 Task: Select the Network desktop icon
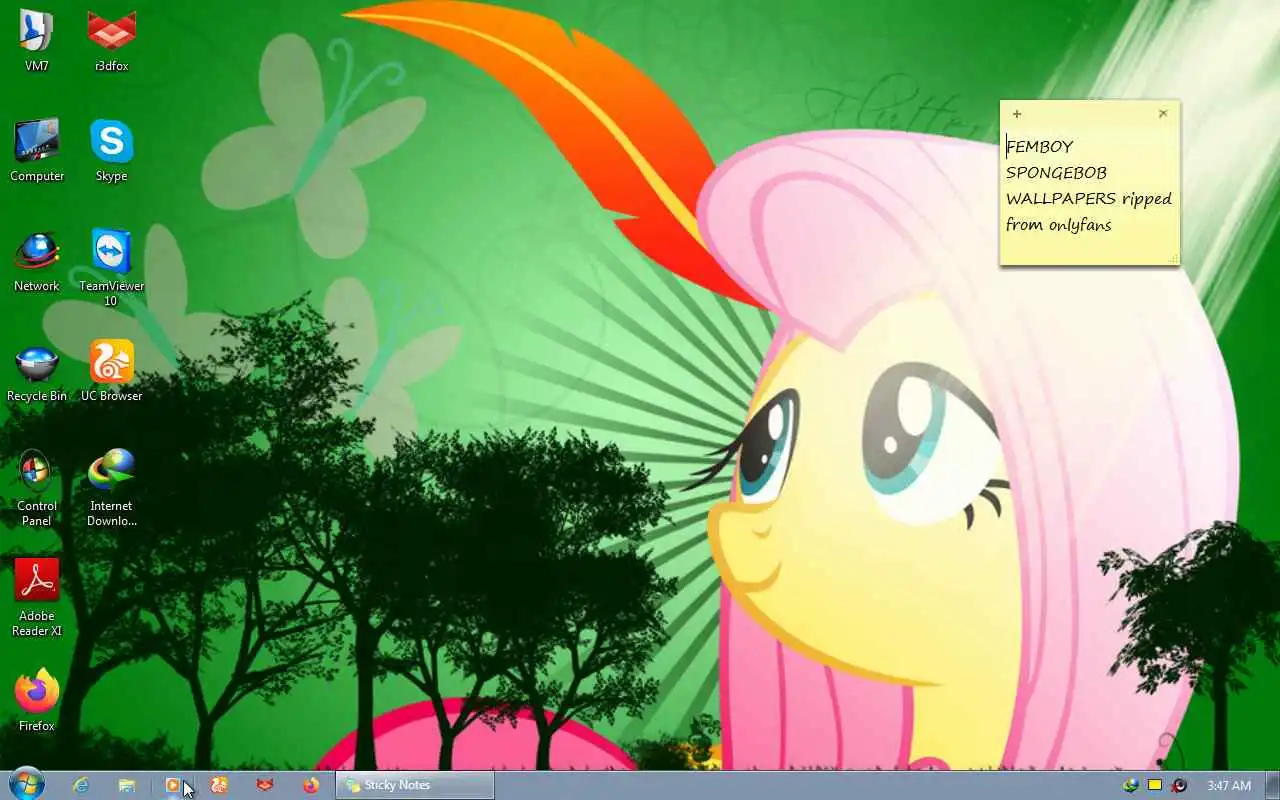[37, 261]
